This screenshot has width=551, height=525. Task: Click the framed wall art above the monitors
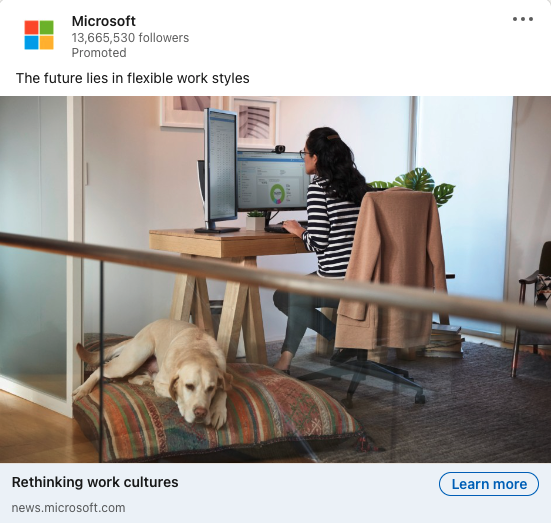tap(256, 122)
